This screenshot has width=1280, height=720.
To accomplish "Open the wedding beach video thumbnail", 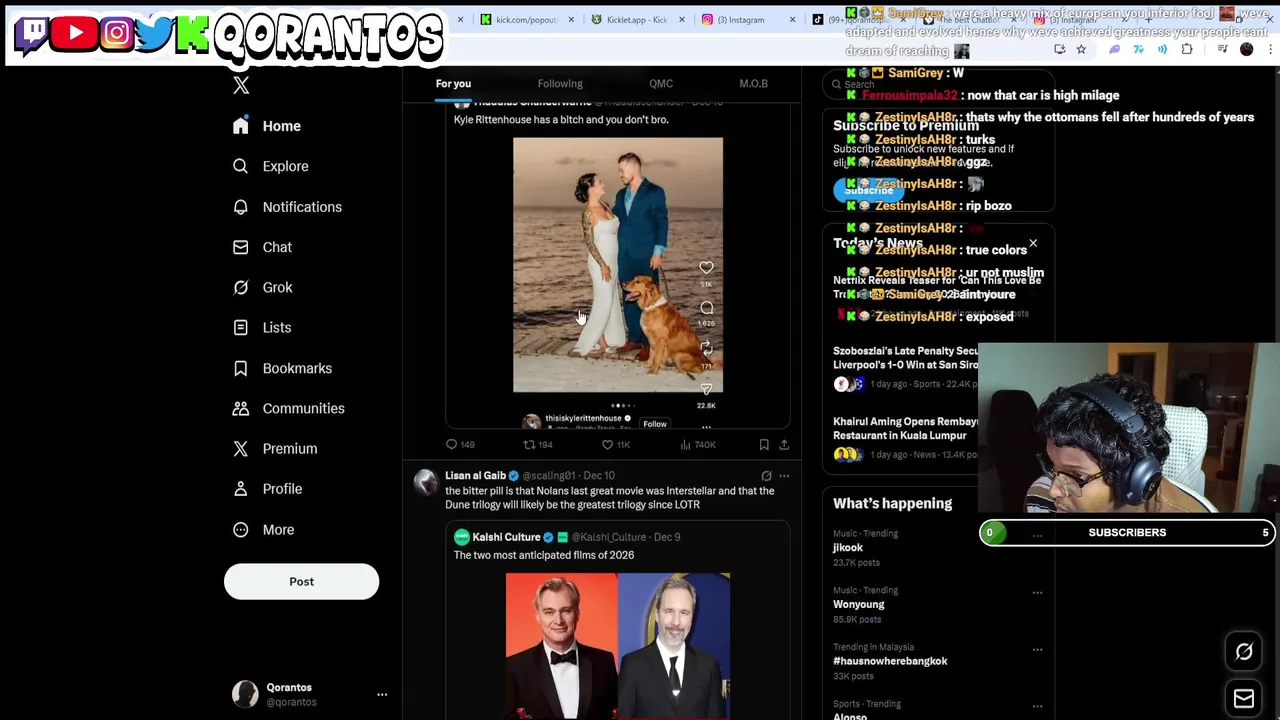I will pos(618,265).
